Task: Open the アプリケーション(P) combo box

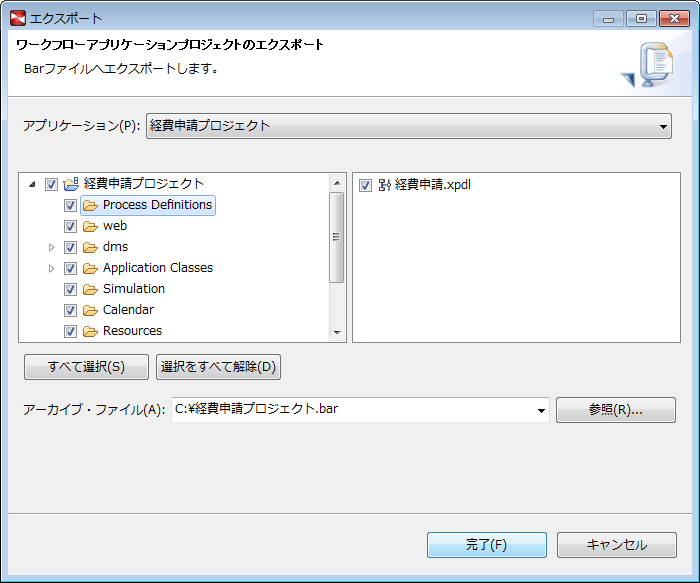Action: coord(408,126)
